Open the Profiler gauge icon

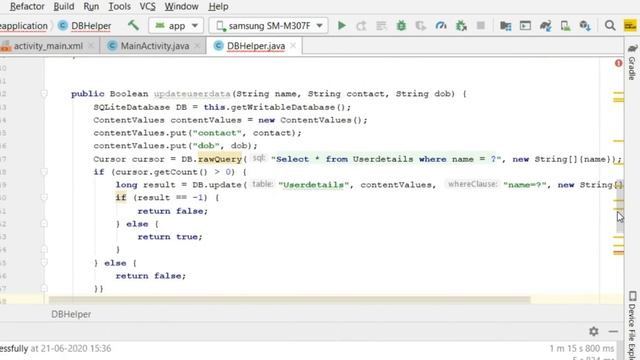[x=441, y=26]
